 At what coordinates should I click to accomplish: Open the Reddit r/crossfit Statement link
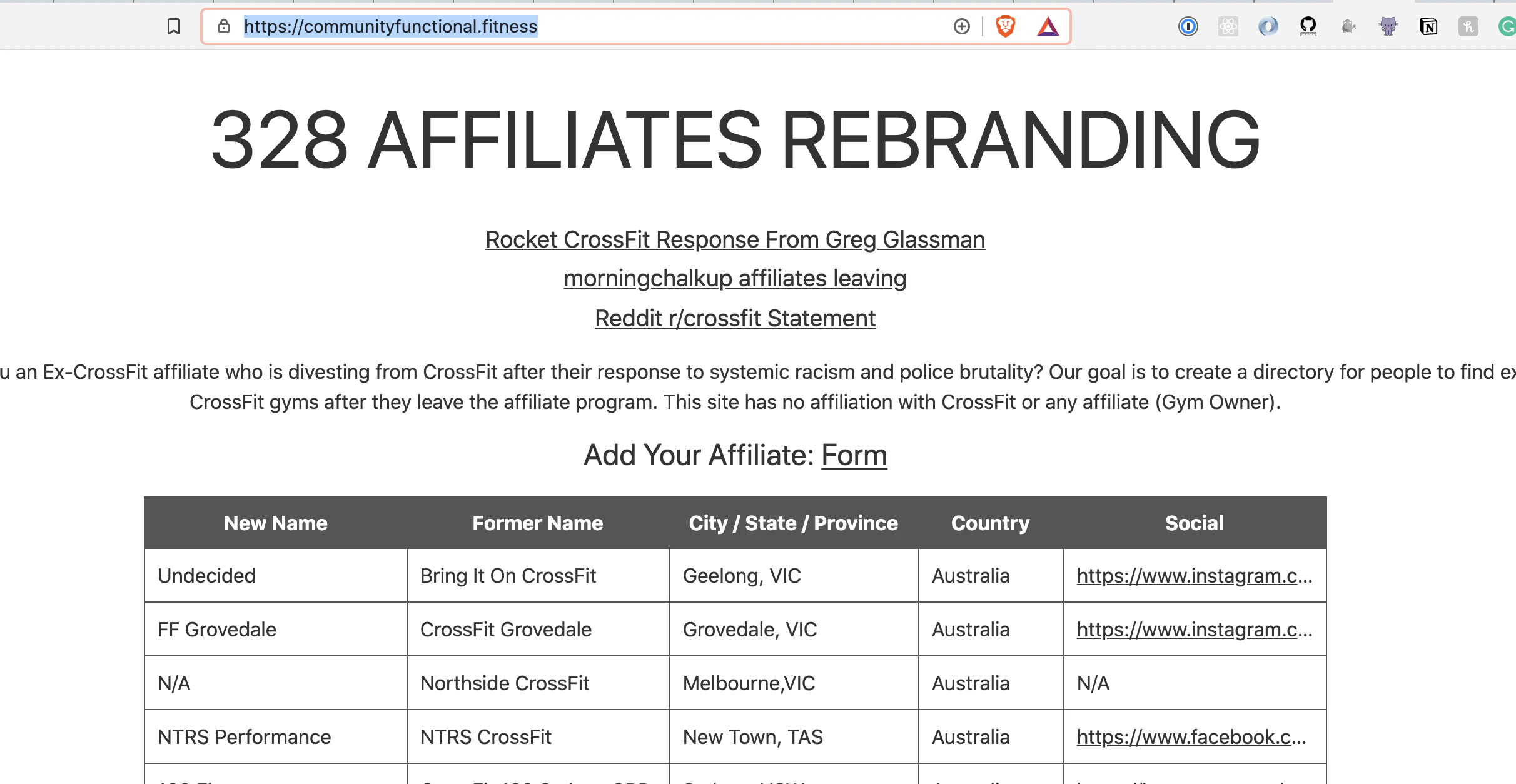[x=735, y=318]
